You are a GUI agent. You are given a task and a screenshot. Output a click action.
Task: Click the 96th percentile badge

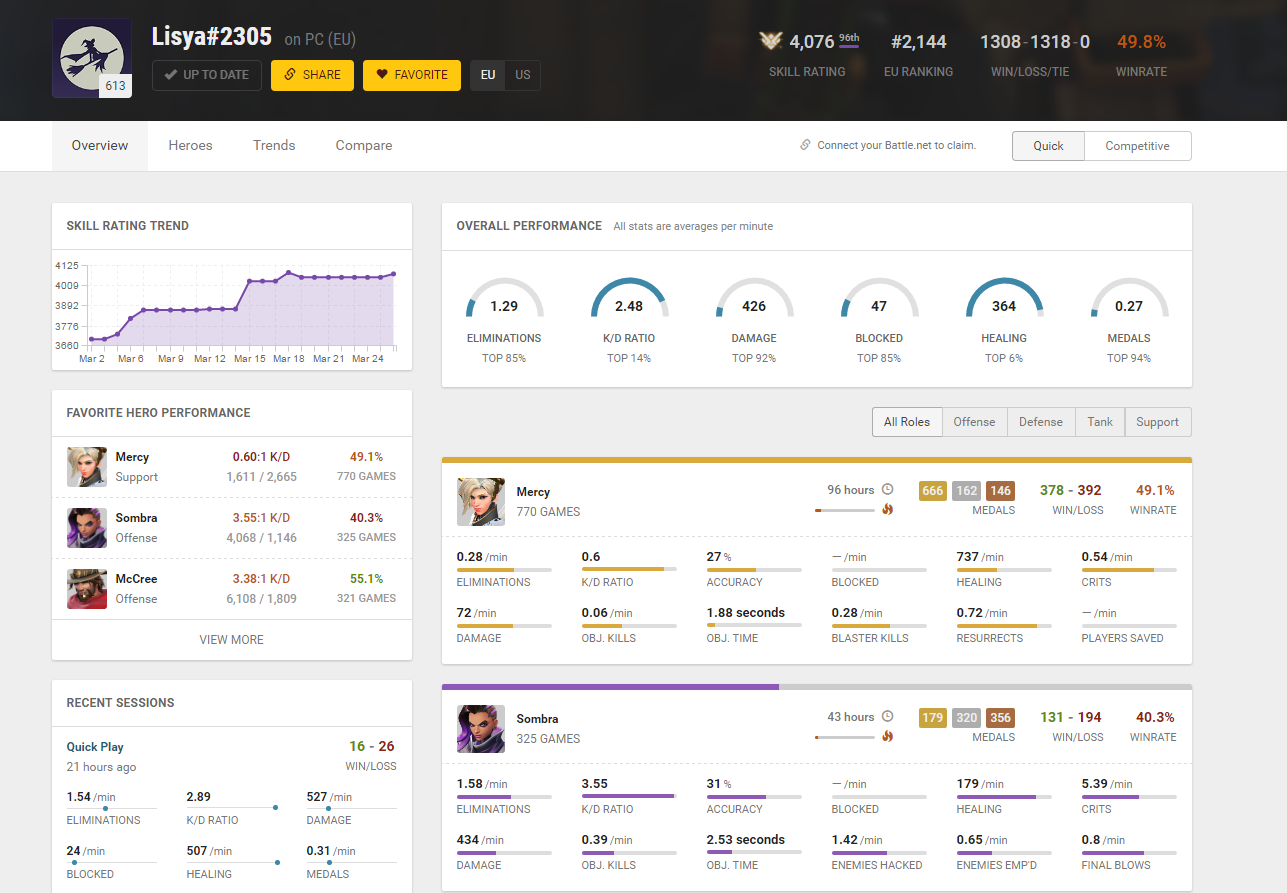pos(849,39)
